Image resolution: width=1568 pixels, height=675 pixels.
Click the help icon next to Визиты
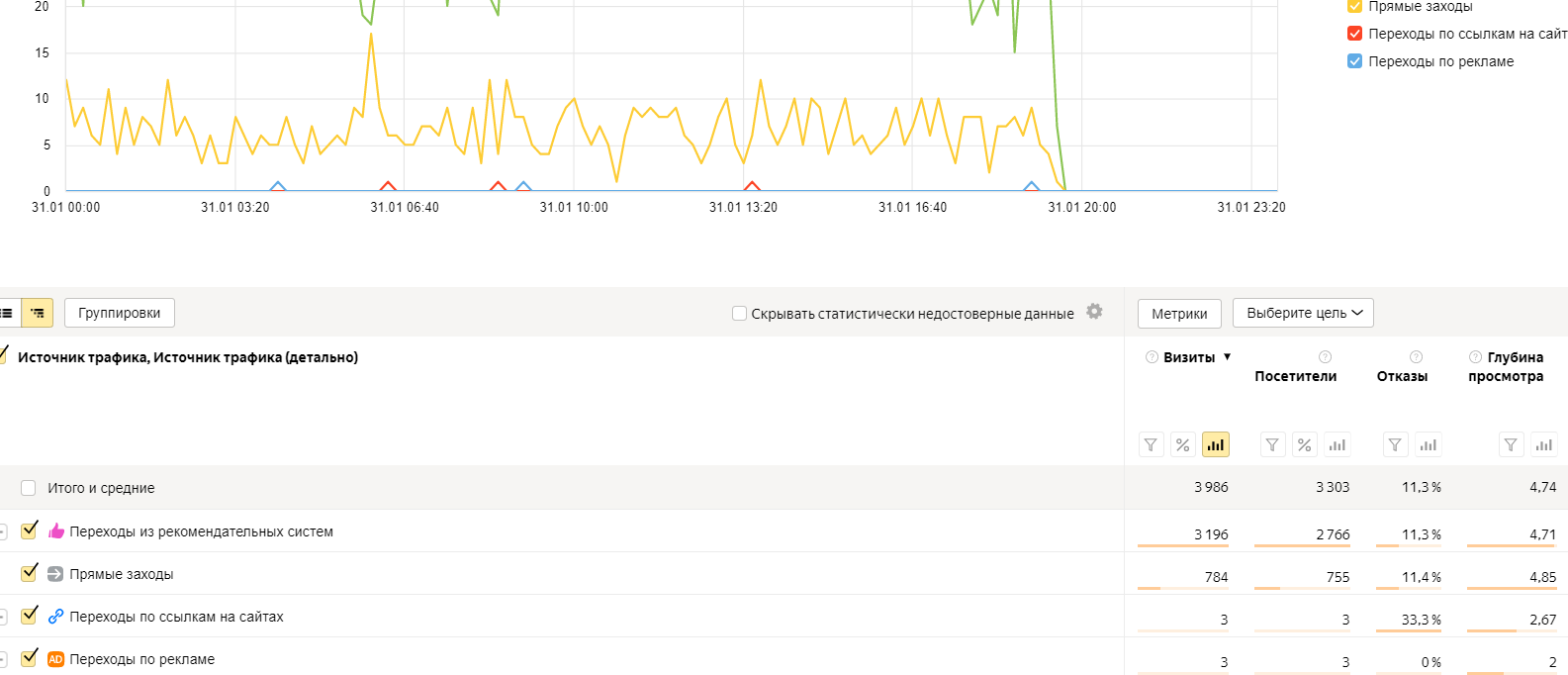click(x=1152, y=357)
